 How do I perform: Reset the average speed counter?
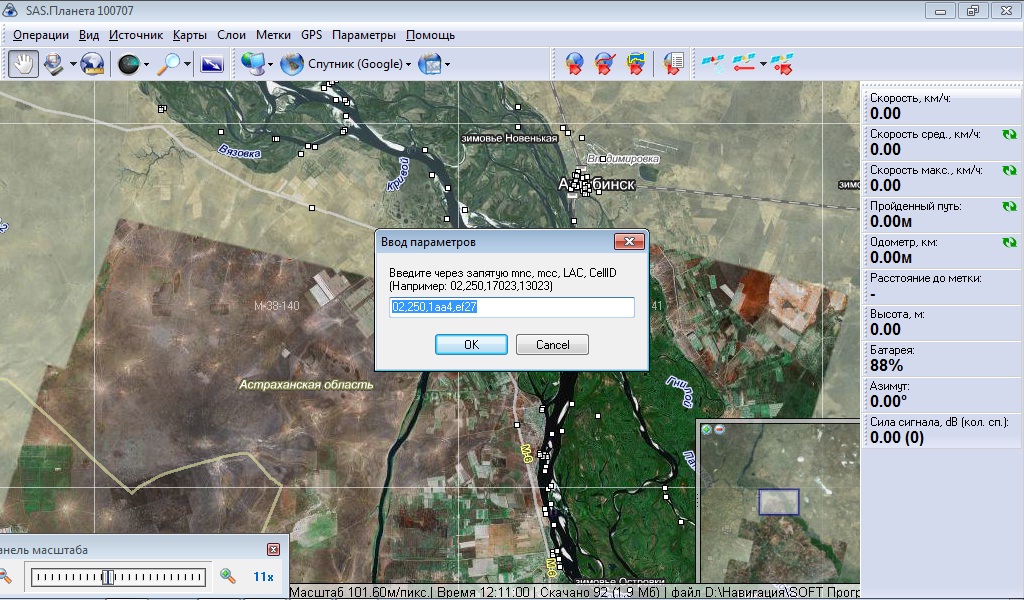tap(1009, 134)
